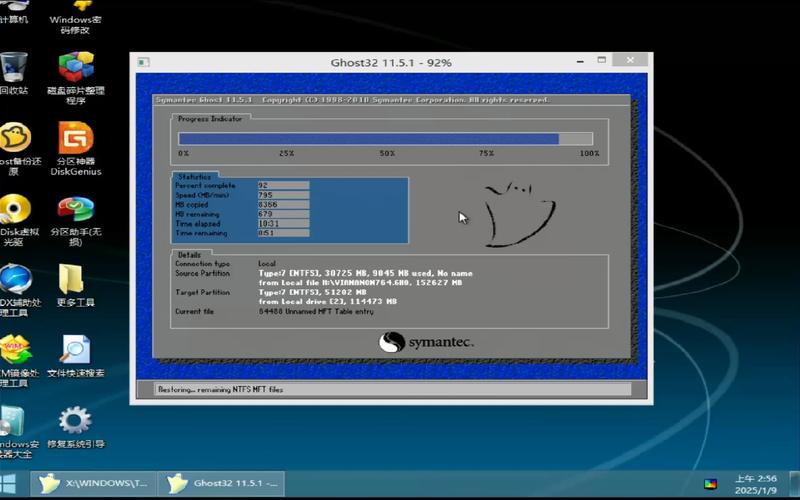
Task: Open the boot repair gear icon
Action: coord(76,428)
